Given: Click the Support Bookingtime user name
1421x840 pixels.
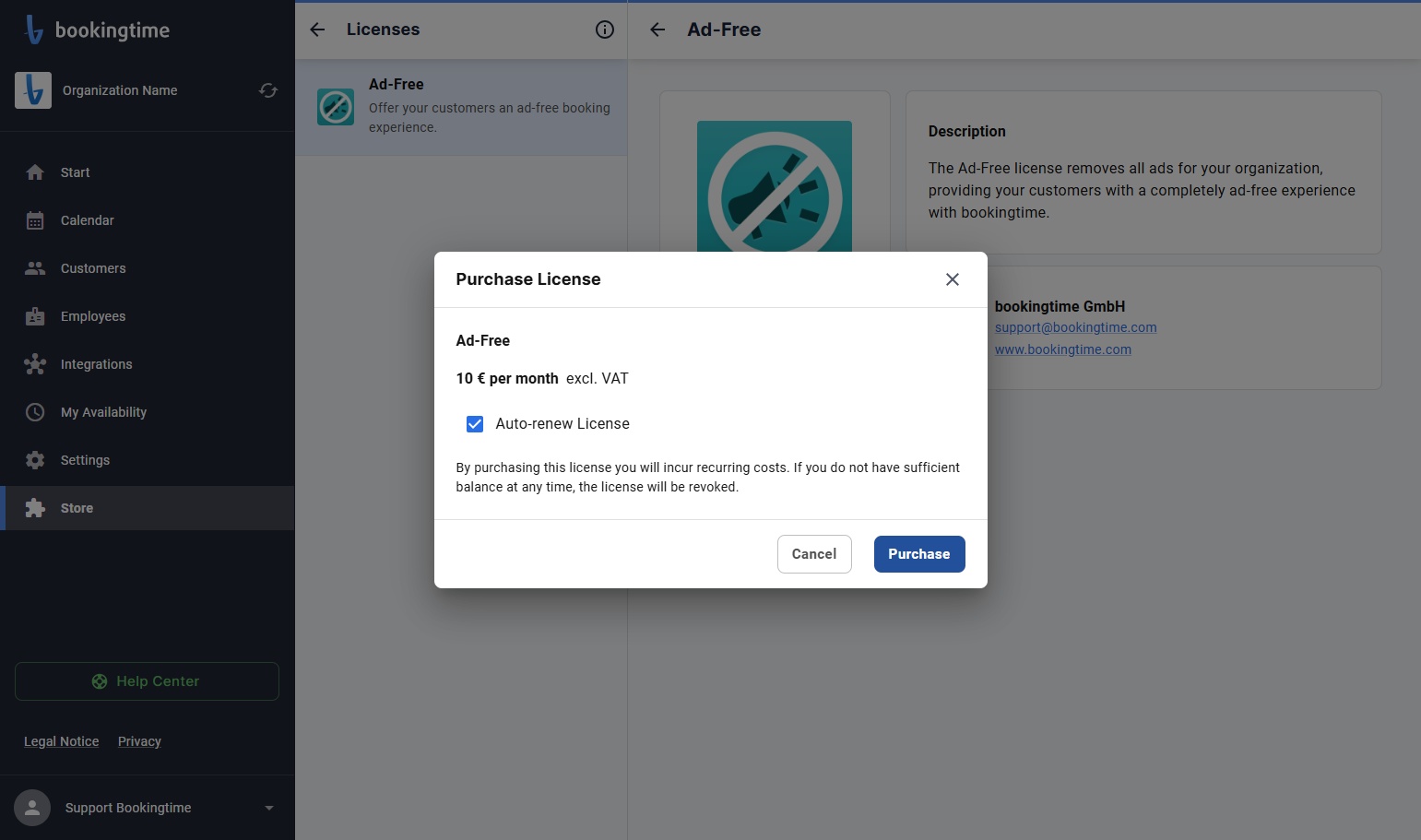Looking at the screenshot, I should pos(128,808).
